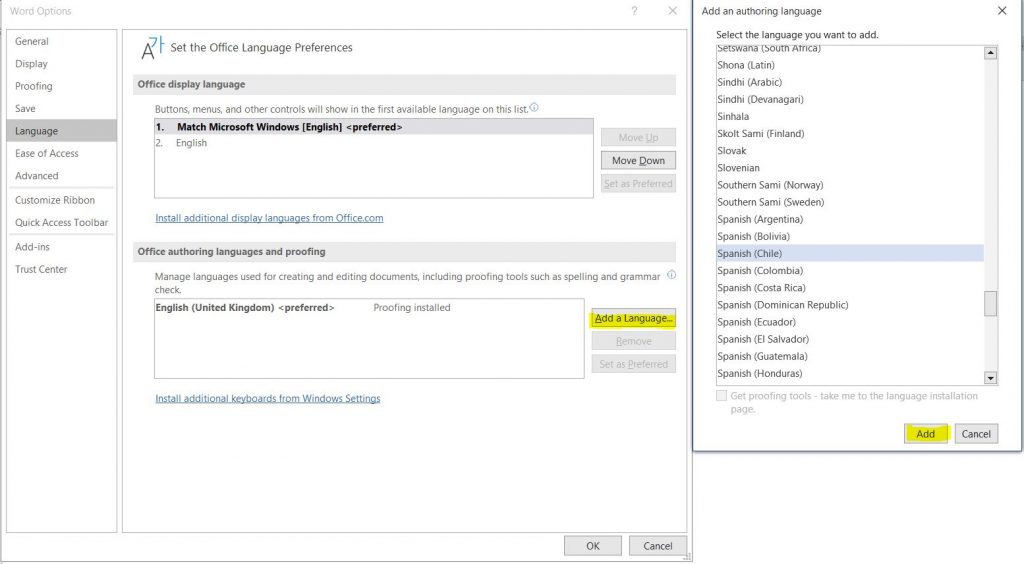This screenshot has width=1024, height=564.
Task: Select Spanish (Colombia) in the language list
Action: click(x=761, y=271)
